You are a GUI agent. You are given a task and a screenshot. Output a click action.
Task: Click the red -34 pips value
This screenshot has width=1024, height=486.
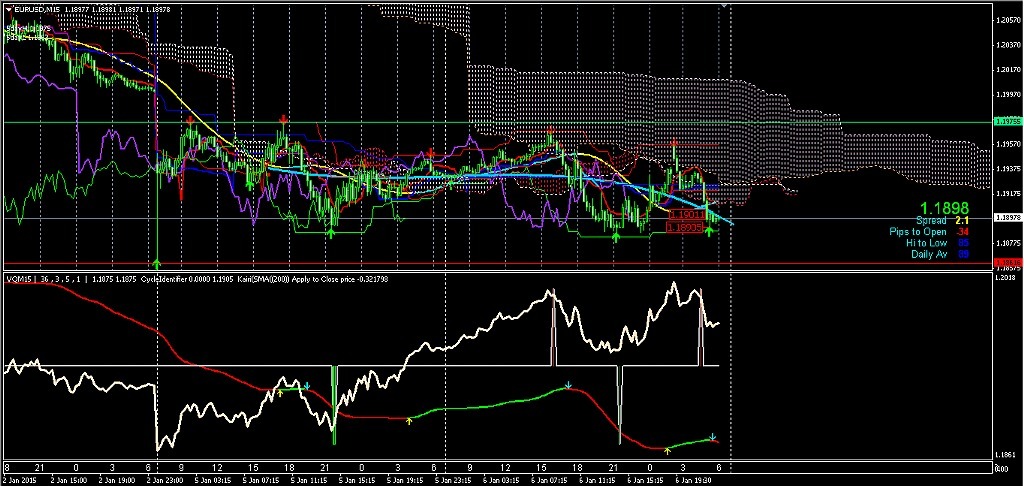963,232
